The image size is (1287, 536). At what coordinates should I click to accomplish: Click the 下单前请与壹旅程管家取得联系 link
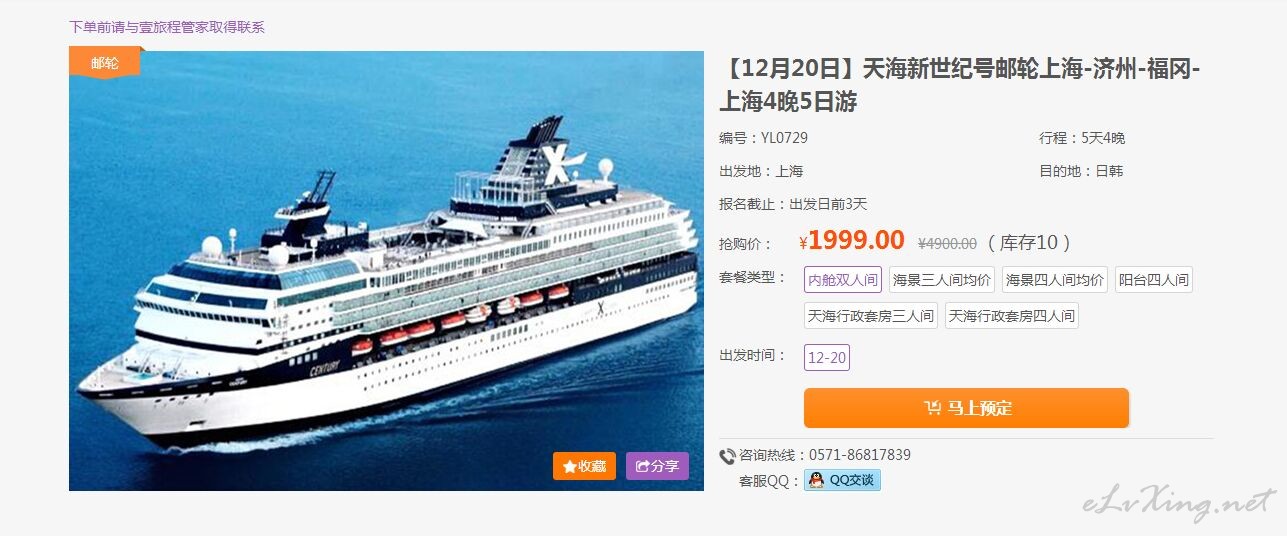tap(167, 27)
